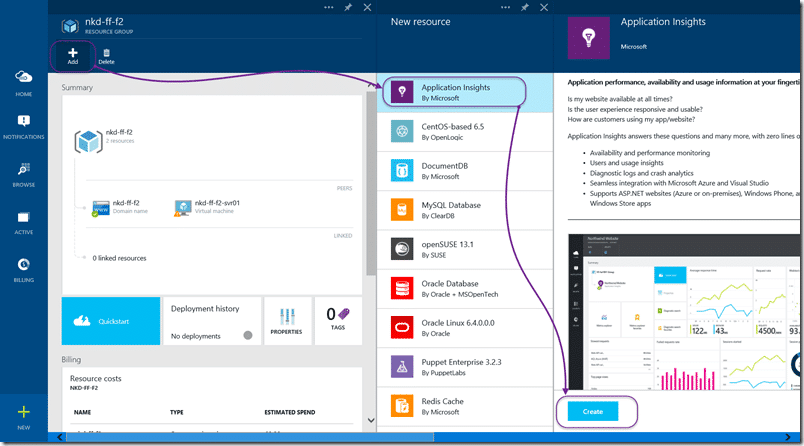Open the Properties tile

coord(287,321)
